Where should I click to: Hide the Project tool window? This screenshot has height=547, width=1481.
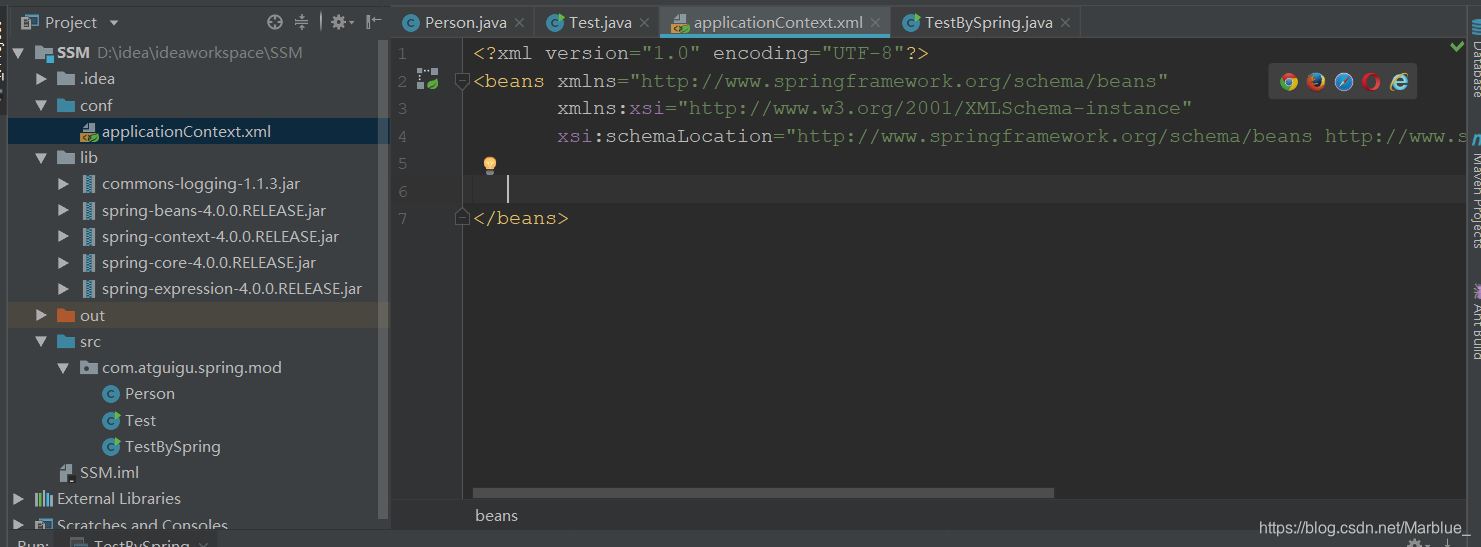click(373, 22)
